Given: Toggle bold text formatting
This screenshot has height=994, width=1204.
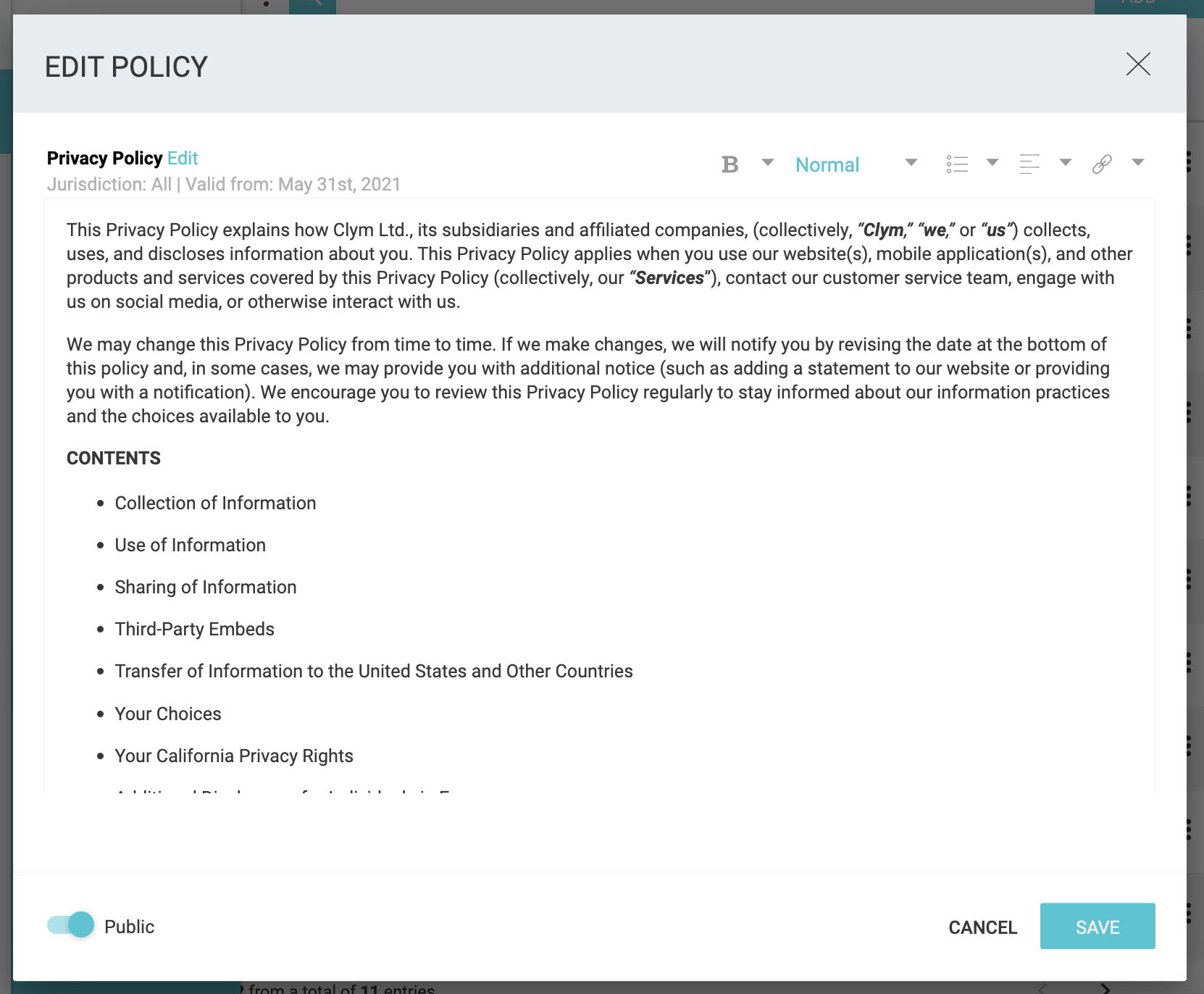Looking at the screenshot, I should (x=729, y=164).
